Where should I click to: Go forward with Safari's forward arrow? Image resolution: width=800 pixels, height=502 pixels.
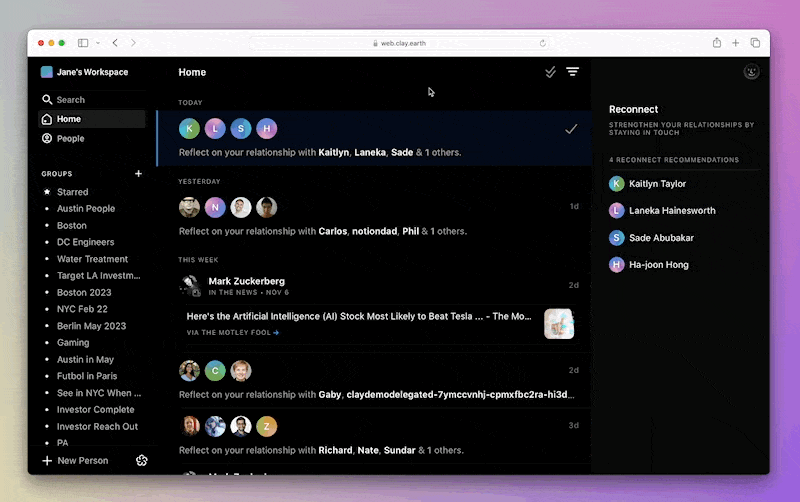pyautogui.click(x=133, y=43)
